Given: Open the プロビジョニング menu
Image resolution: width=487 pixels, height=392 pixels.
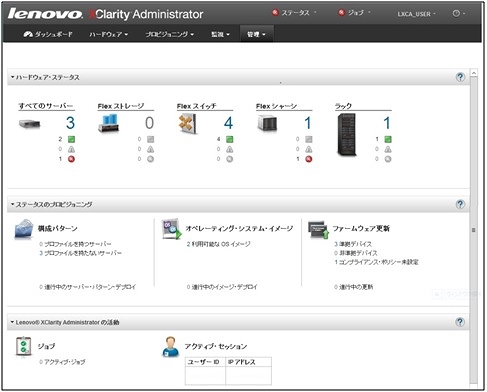Looking at the screenshot, I should point(170,34).
